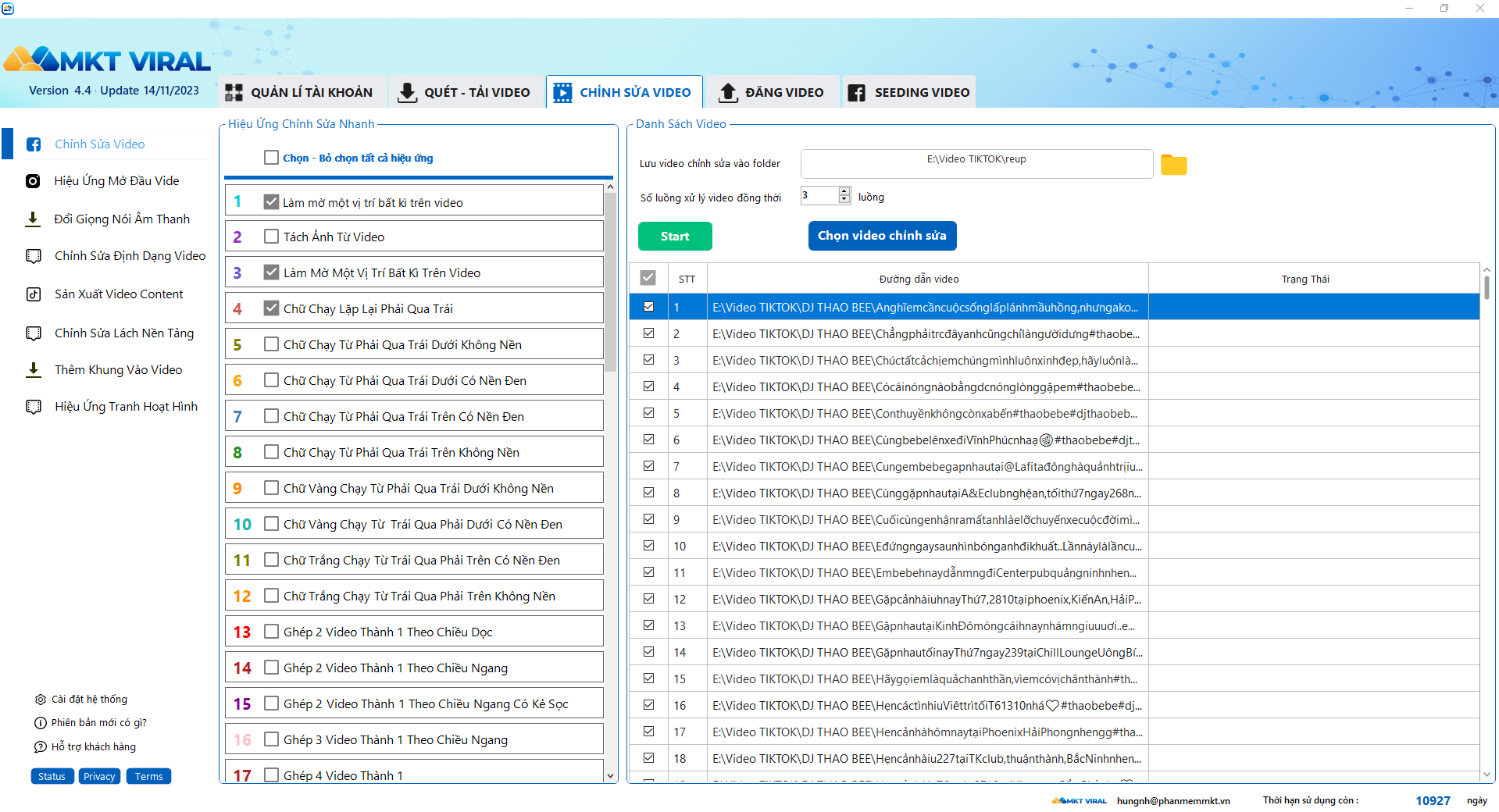The image size is (1499, 812).
Task: Check Ghép 2 Video Thành 1 Theo Chiều Dọc
Action: pyautogui.click(x=271, y=631)
